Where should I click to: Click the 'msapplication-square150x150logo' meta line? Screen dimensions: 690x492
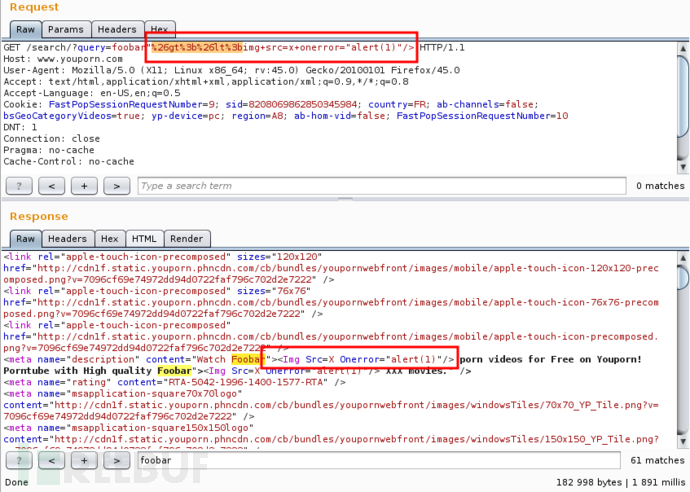128,428
